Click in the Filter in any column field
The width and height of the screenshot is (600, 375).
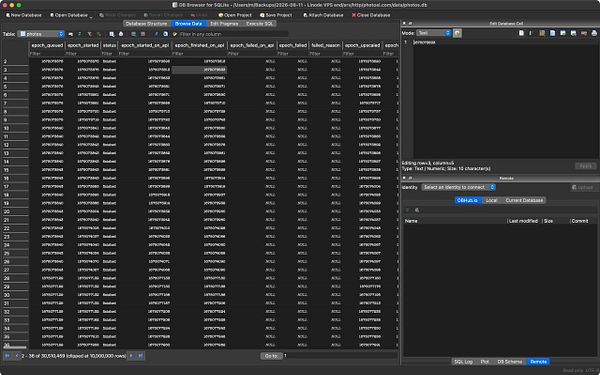pyautogui.click(x=233, y=34)
